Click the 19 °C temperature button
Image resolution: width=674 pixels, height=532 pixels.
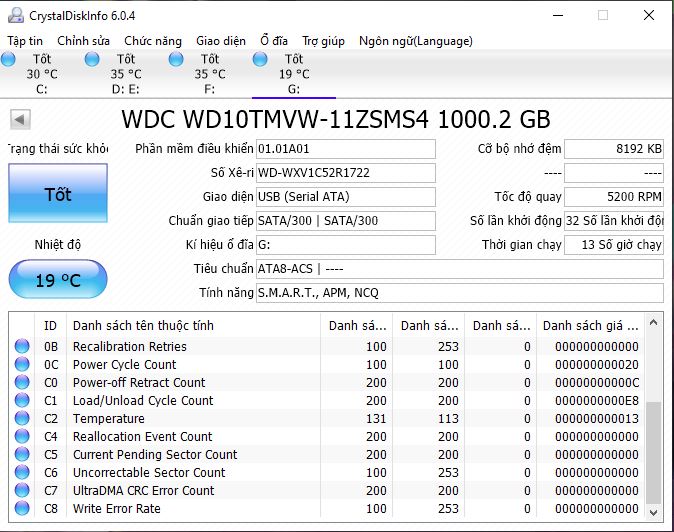click(58, 279)
